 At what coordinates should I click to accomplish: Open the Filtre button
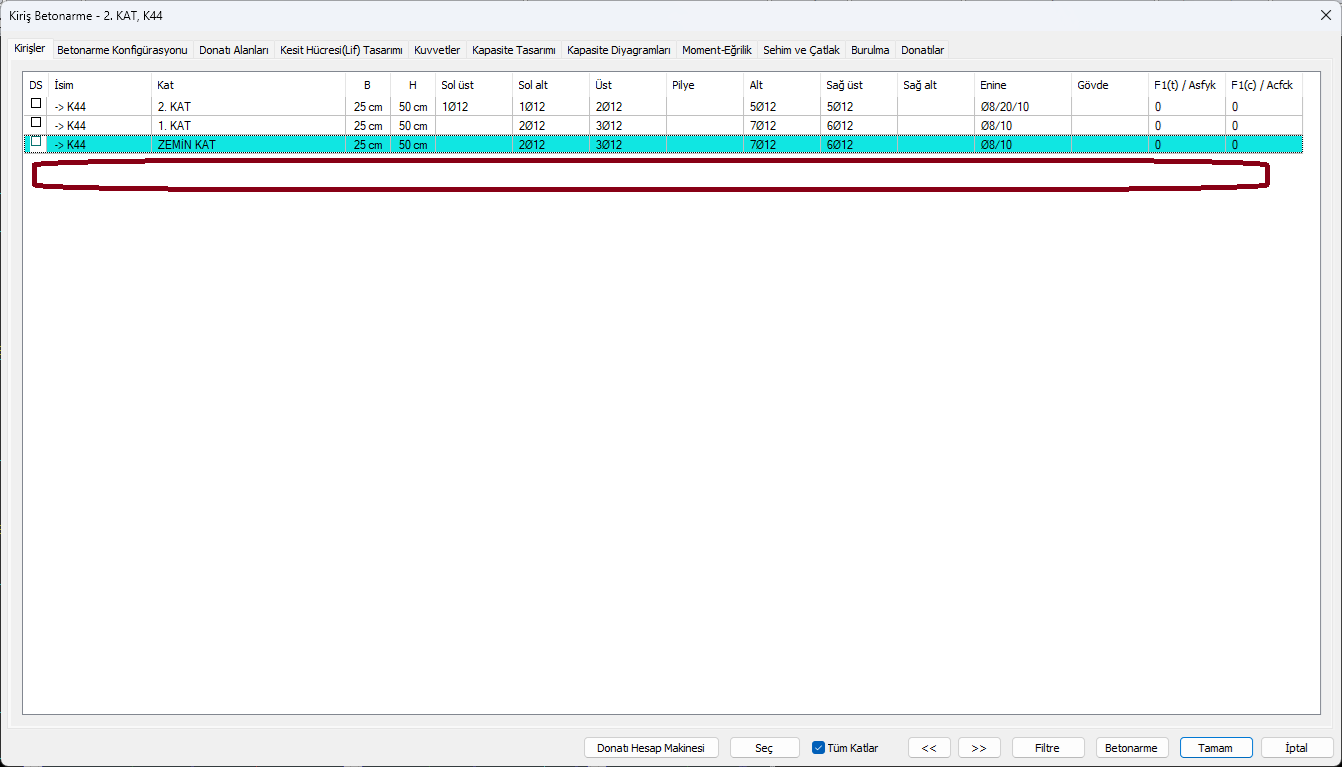(1048, 748)
